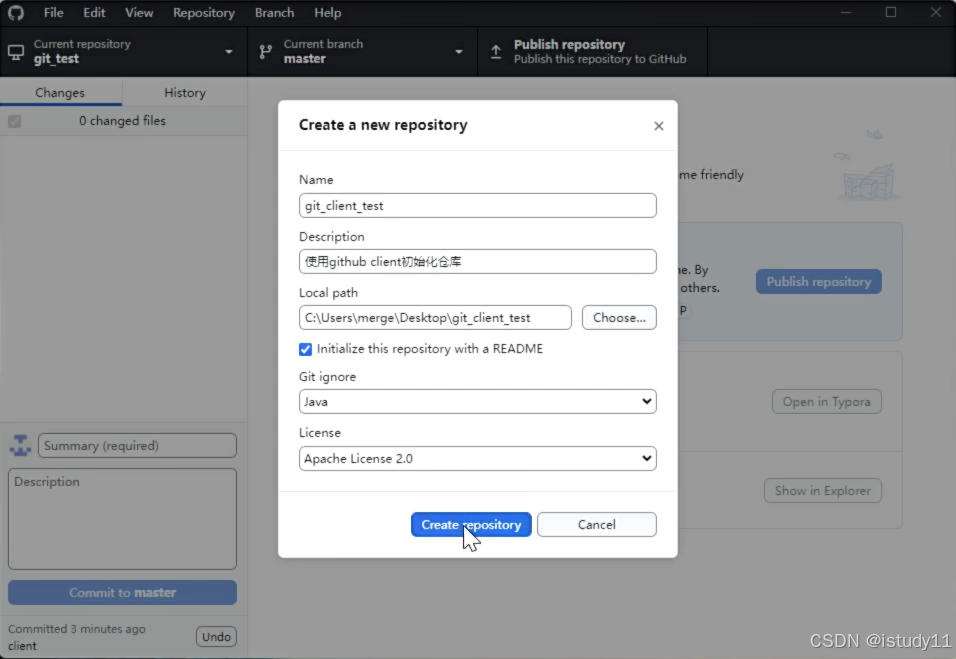Screen dimensions: 956x659
Task: Click the Committed 3 minutes ago text
Action: [77, 629]
